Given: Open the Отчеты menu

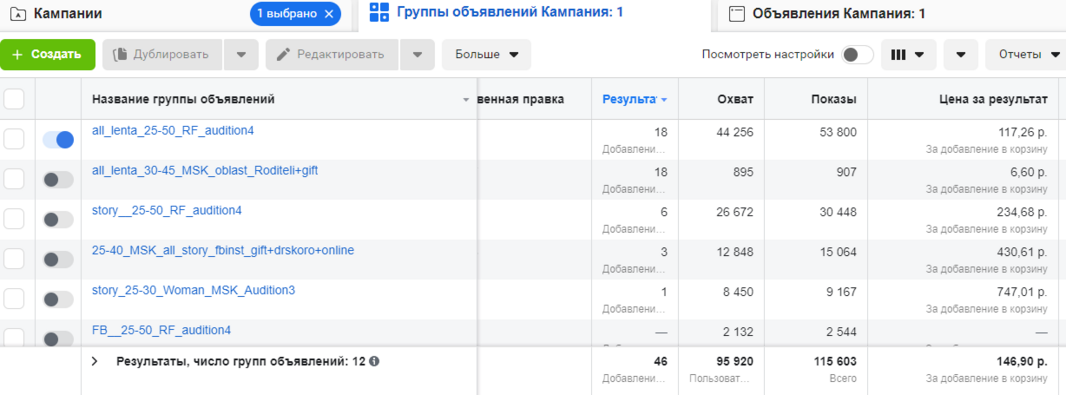Looking at the screenshot, I should click(x=1026, y=55).
